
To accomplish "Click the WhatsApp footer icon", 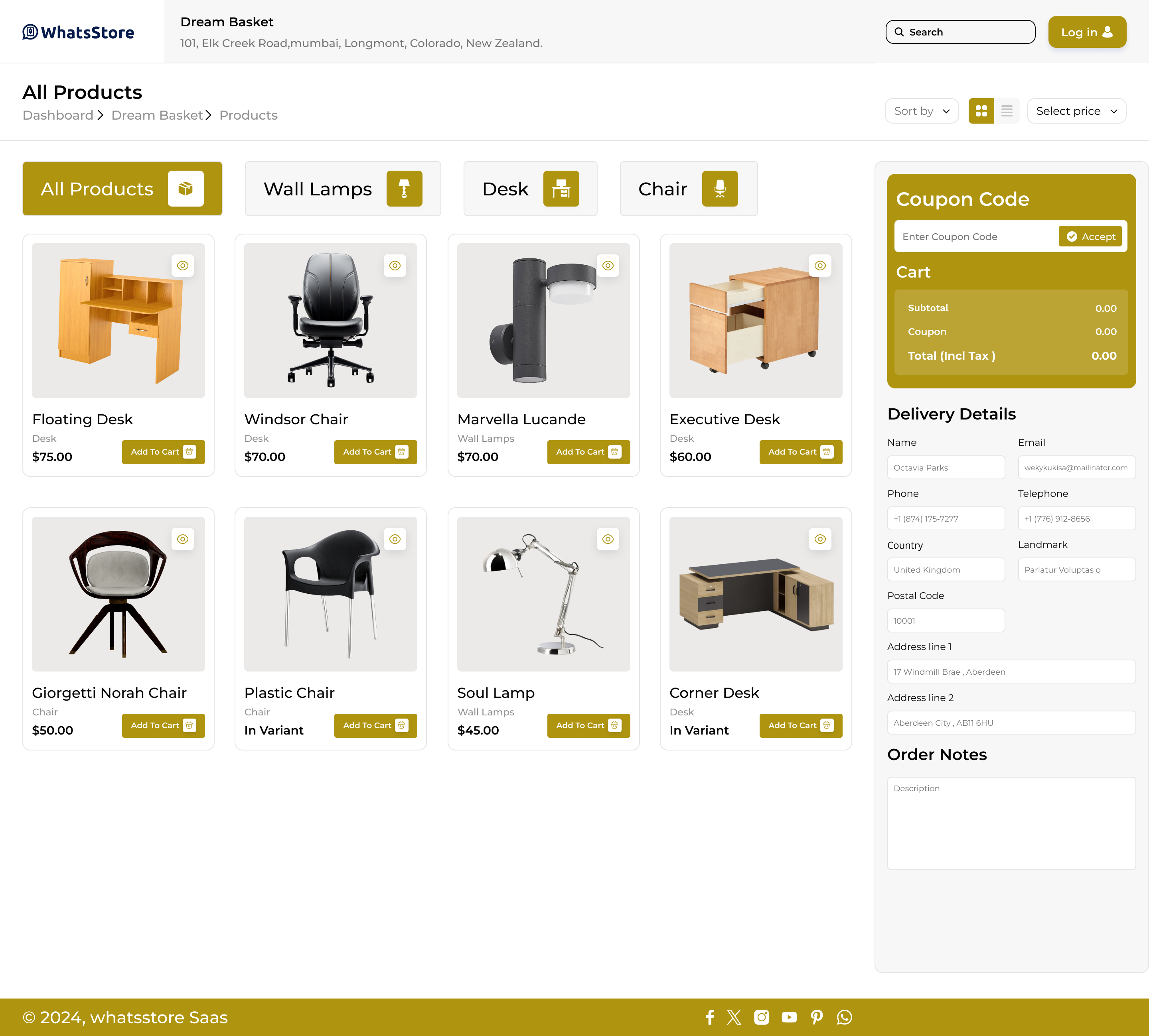I will pos(844,1017).
